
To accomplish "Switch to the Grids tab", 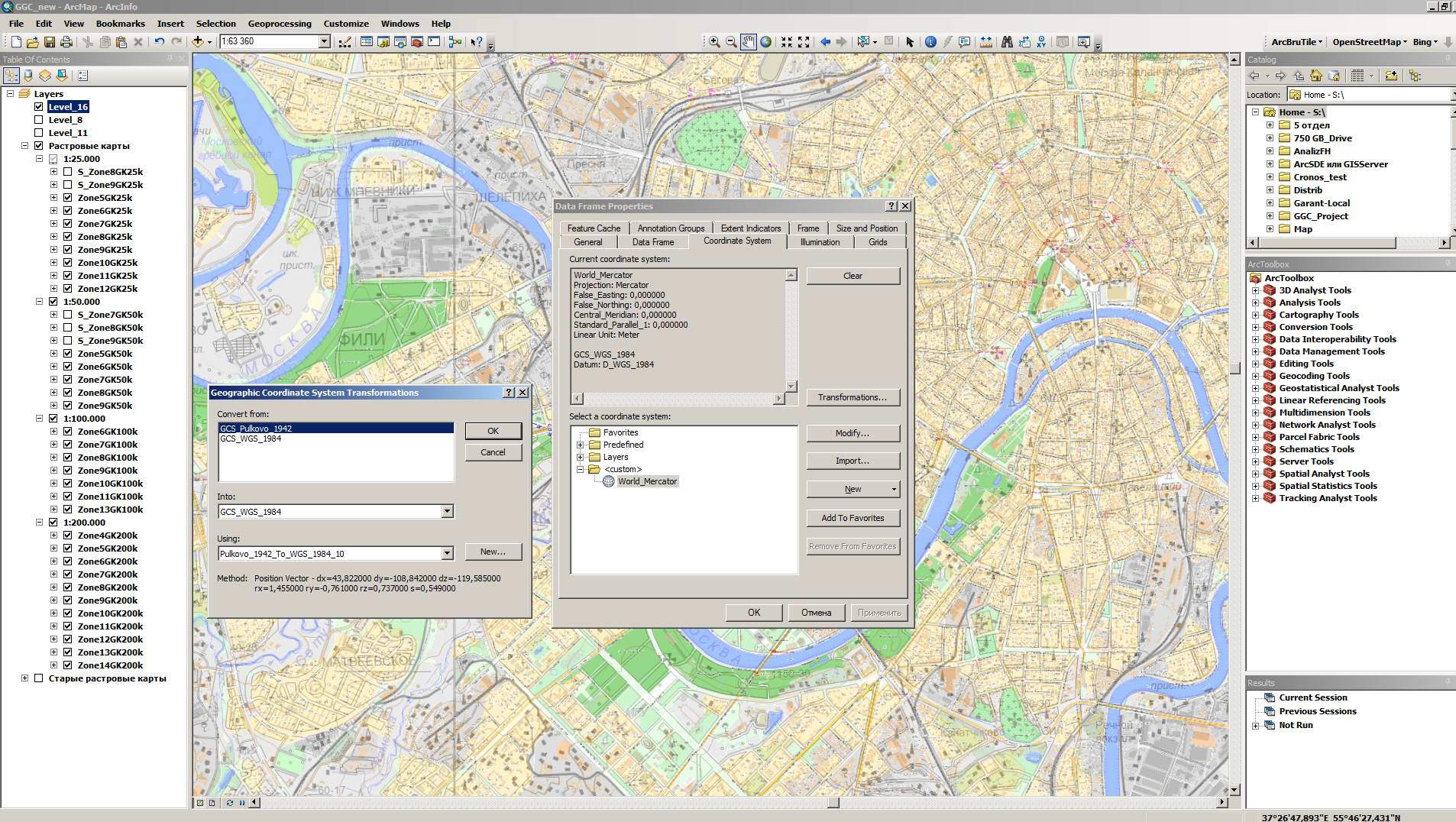I will [x=878, y=242].
